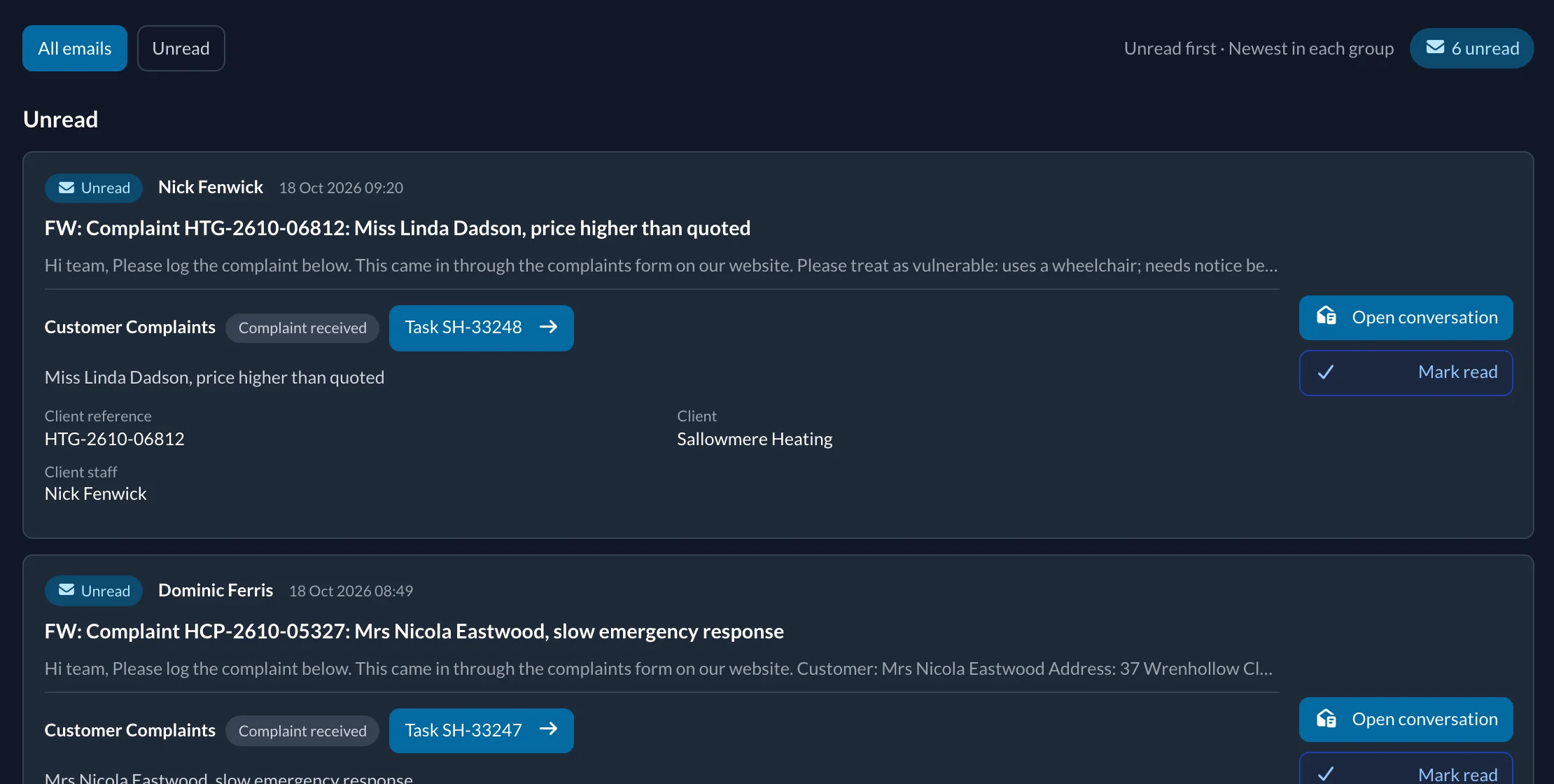
Task: Click client reference HTG-2610-06812
Action: pos(114,439)
